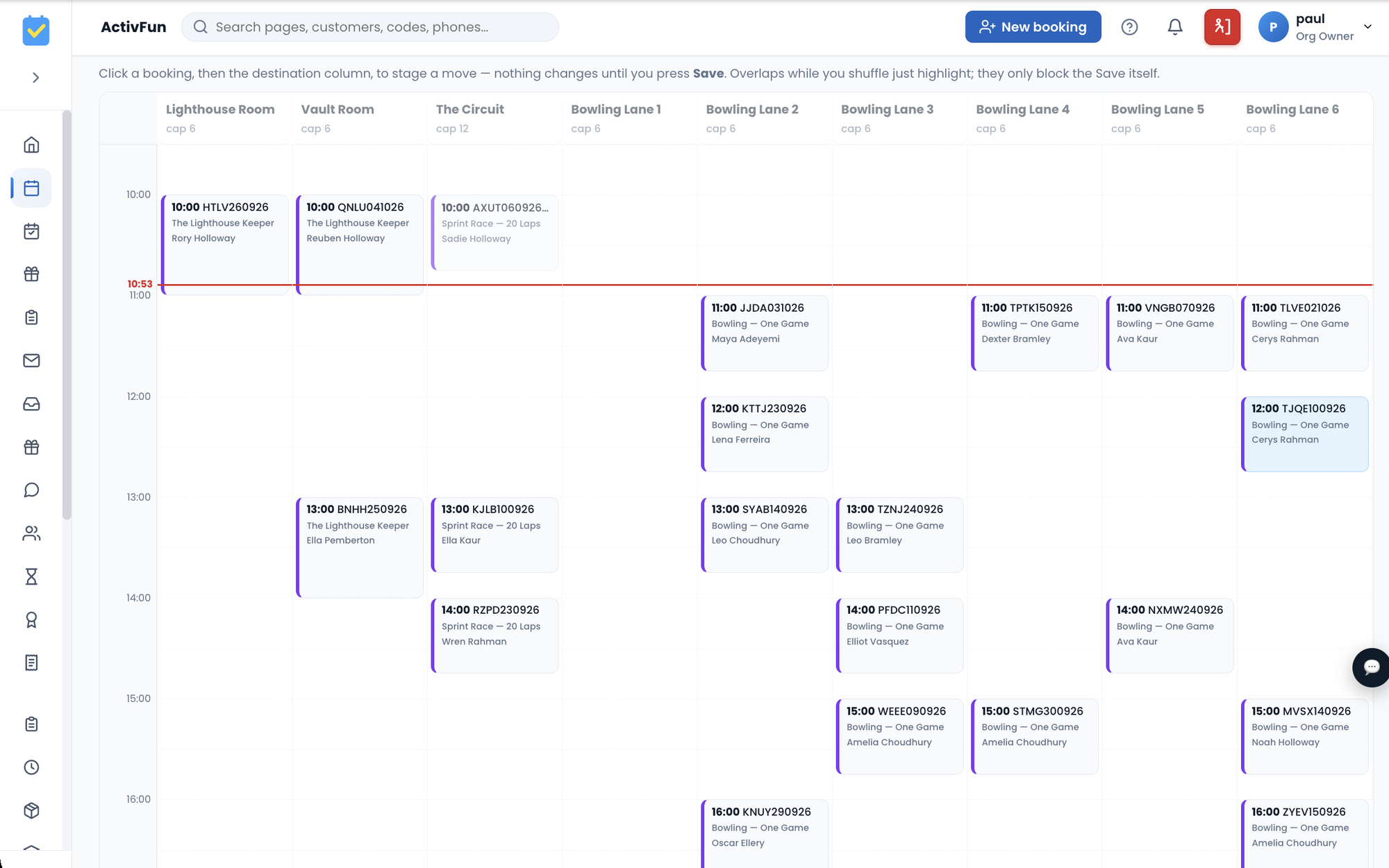Viewport: 1389px width, 868px height.
Task: Open the package box icon
Action: pos(31,810)
